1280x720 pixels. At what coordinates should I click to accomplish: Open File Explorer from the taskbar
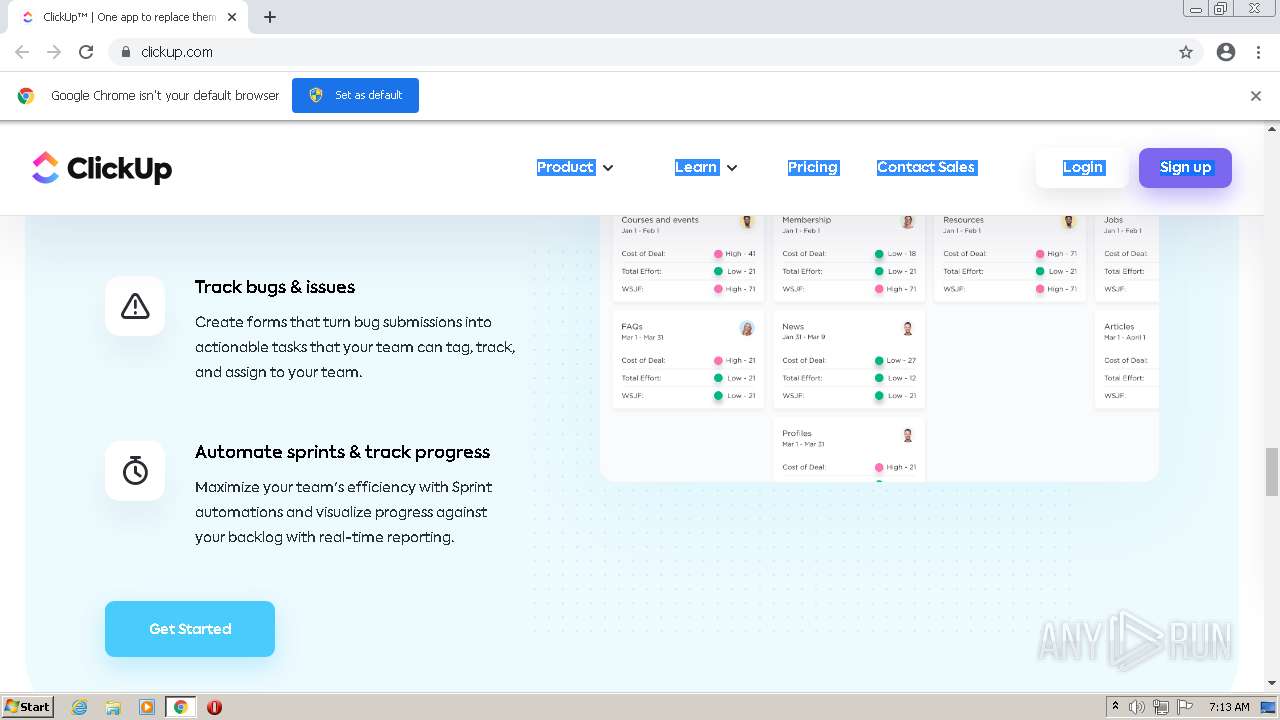113,707
